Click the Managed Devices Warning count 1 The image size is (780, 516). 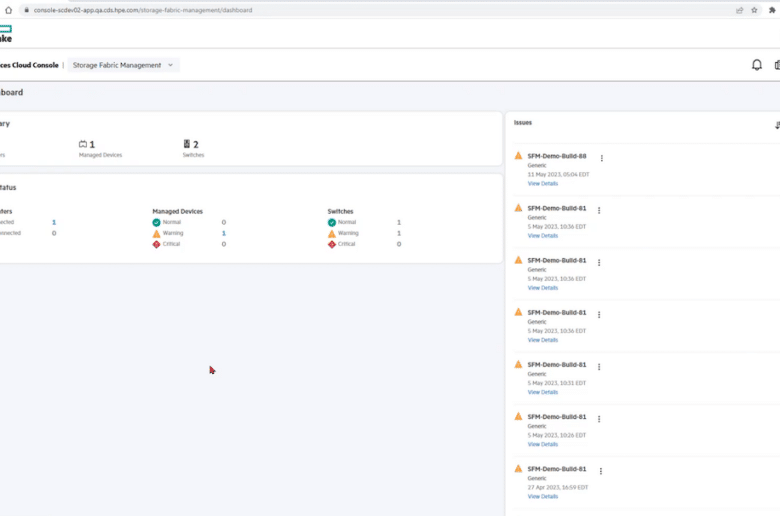click(223, 233)
